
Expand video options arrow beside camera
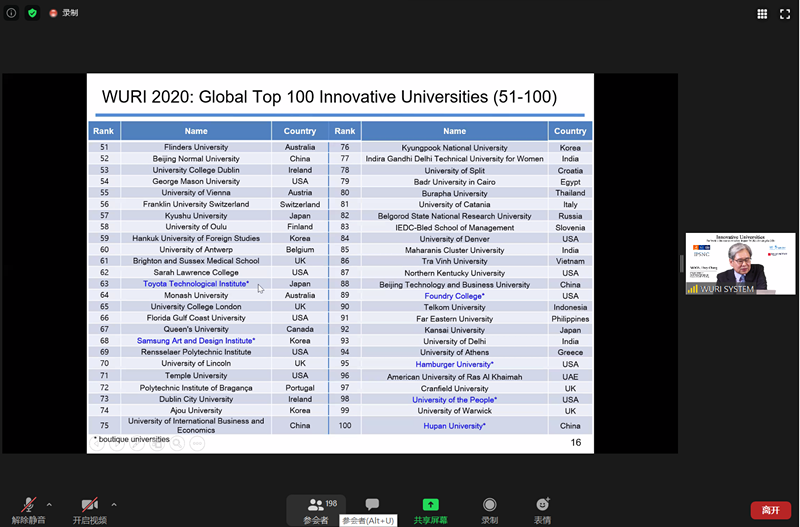[114, 504]
